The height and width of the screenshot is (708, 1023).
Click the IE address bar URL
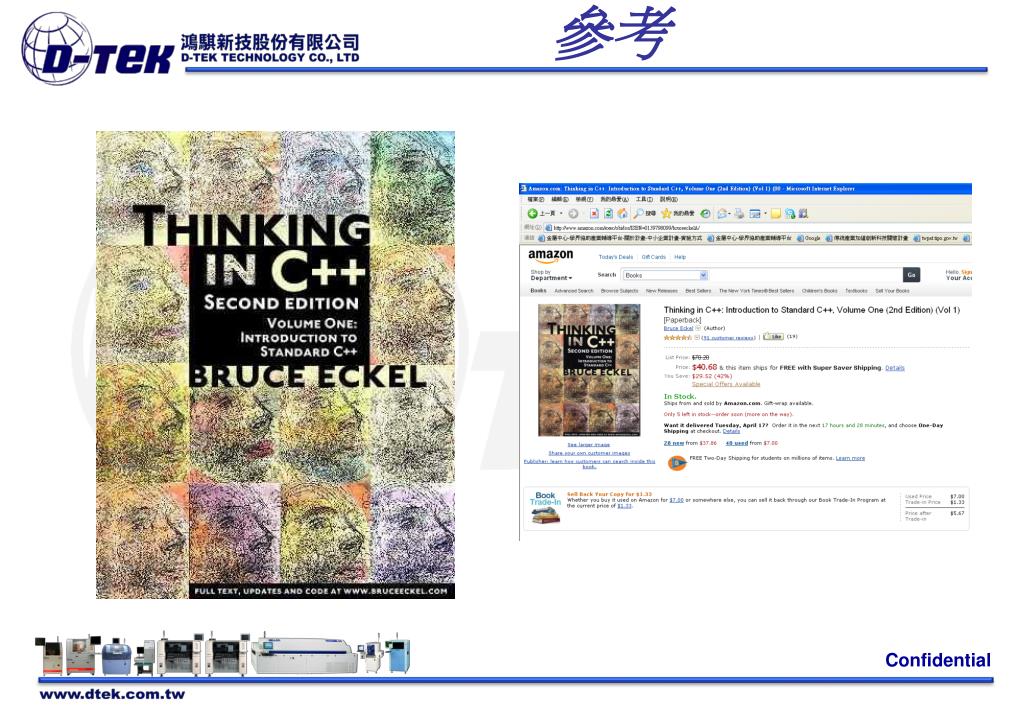pos(626,228)
